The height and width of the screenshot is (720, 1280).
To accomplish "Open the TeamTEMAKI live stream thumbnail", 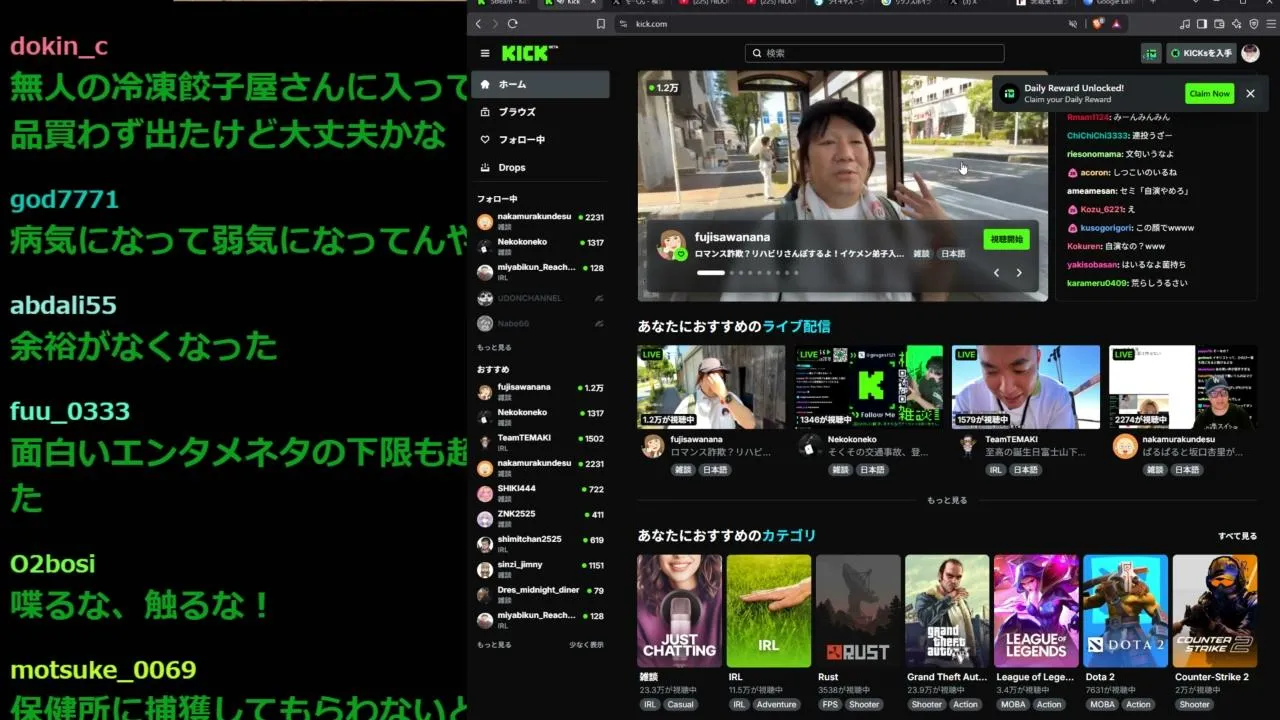I will (1026, 387).
